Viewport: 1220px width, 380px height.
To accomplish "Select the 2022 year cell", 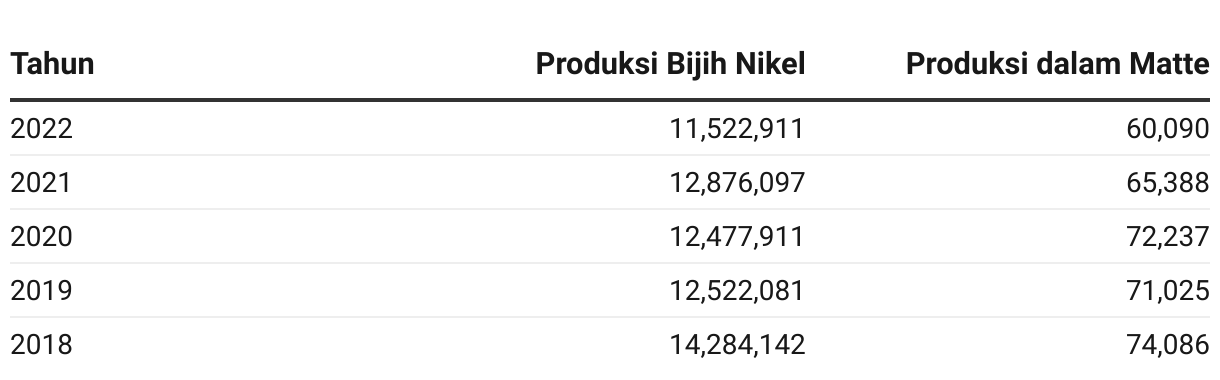I will pyautogui.click(x=41, y=129).
